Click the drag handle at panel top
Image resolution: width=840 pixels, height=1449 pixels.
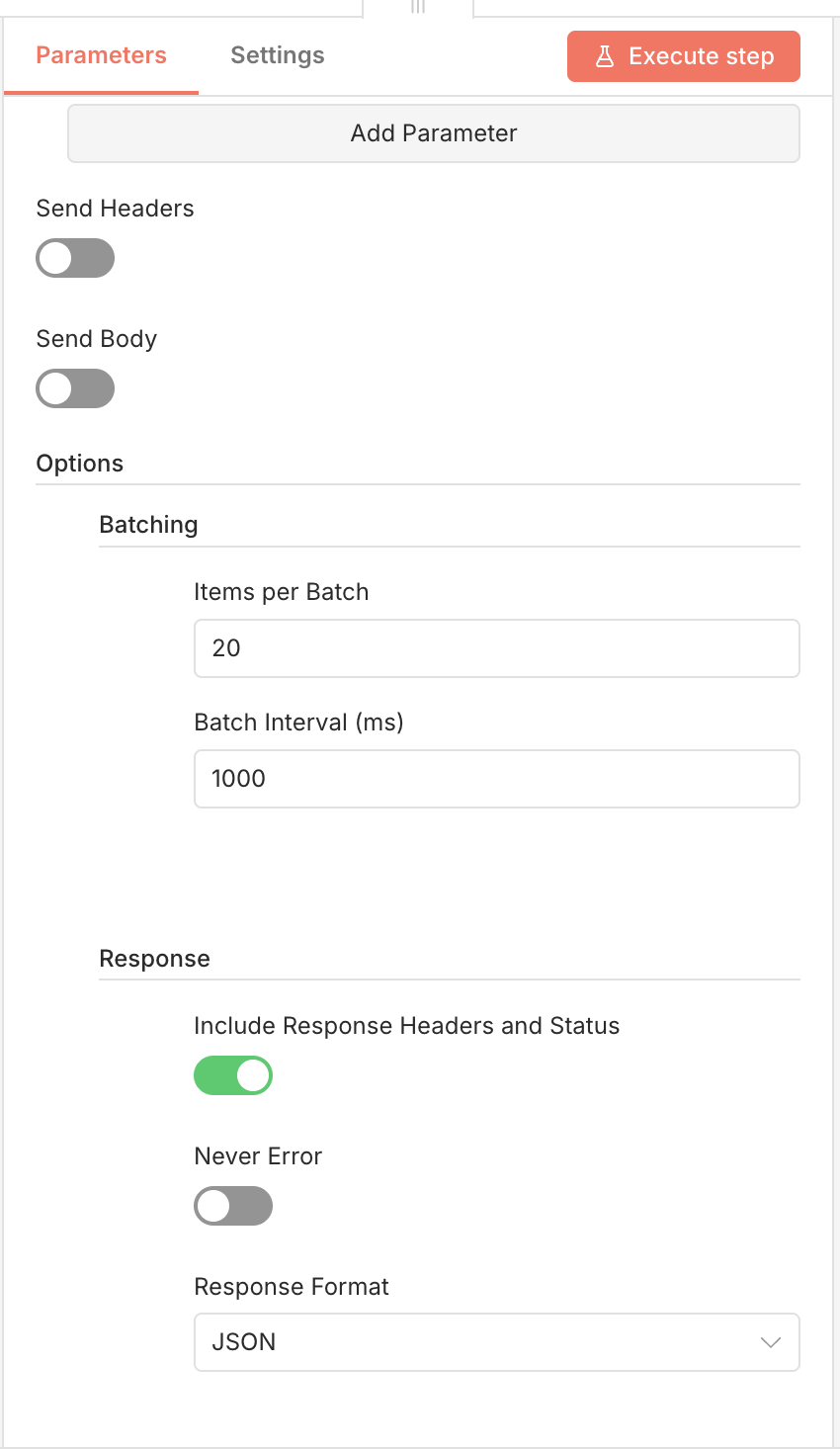point(418,7)
